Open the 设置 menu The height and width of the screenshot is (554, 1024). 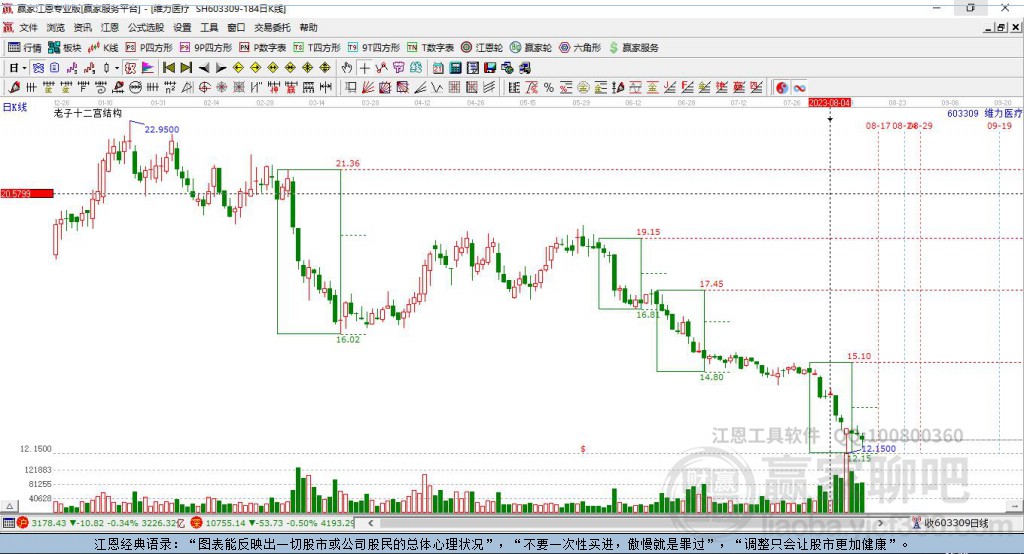click(x=182, y=27)
